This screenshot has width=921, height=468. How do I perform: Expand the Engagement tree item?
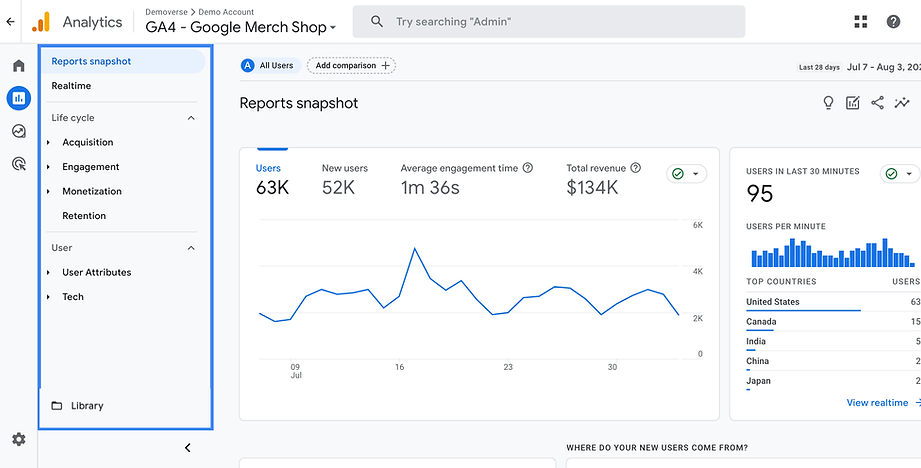[x=49, y=167]
